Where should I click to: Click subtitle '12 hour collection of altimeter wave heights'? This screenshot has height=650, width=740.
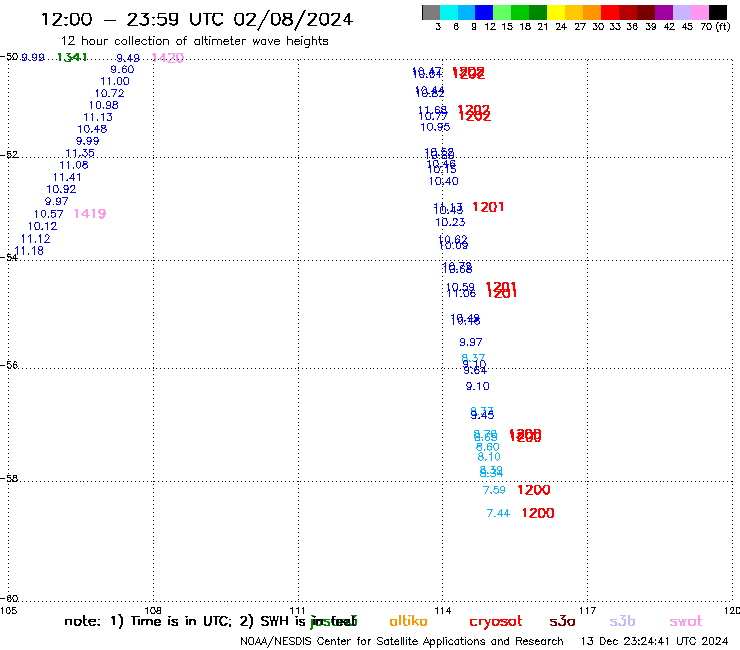(194, 41)
